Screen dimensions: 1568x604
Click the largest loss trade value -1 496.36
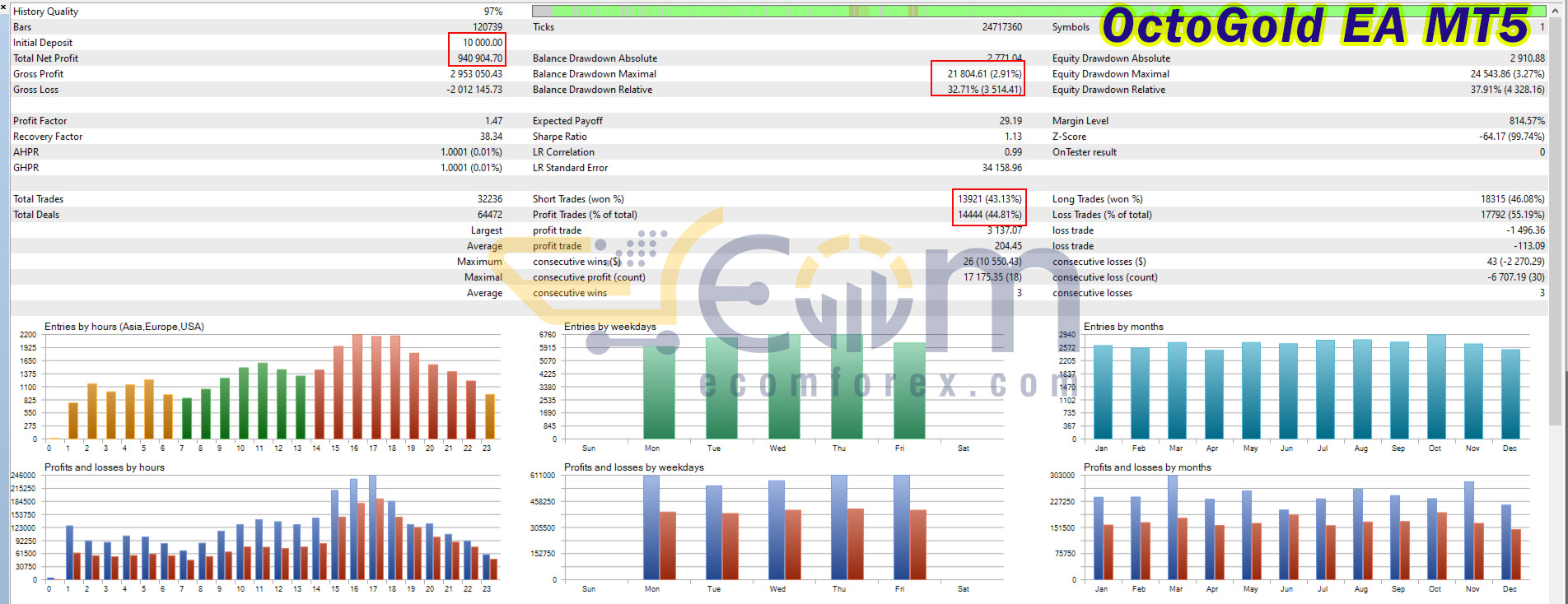click(1526, 230)
